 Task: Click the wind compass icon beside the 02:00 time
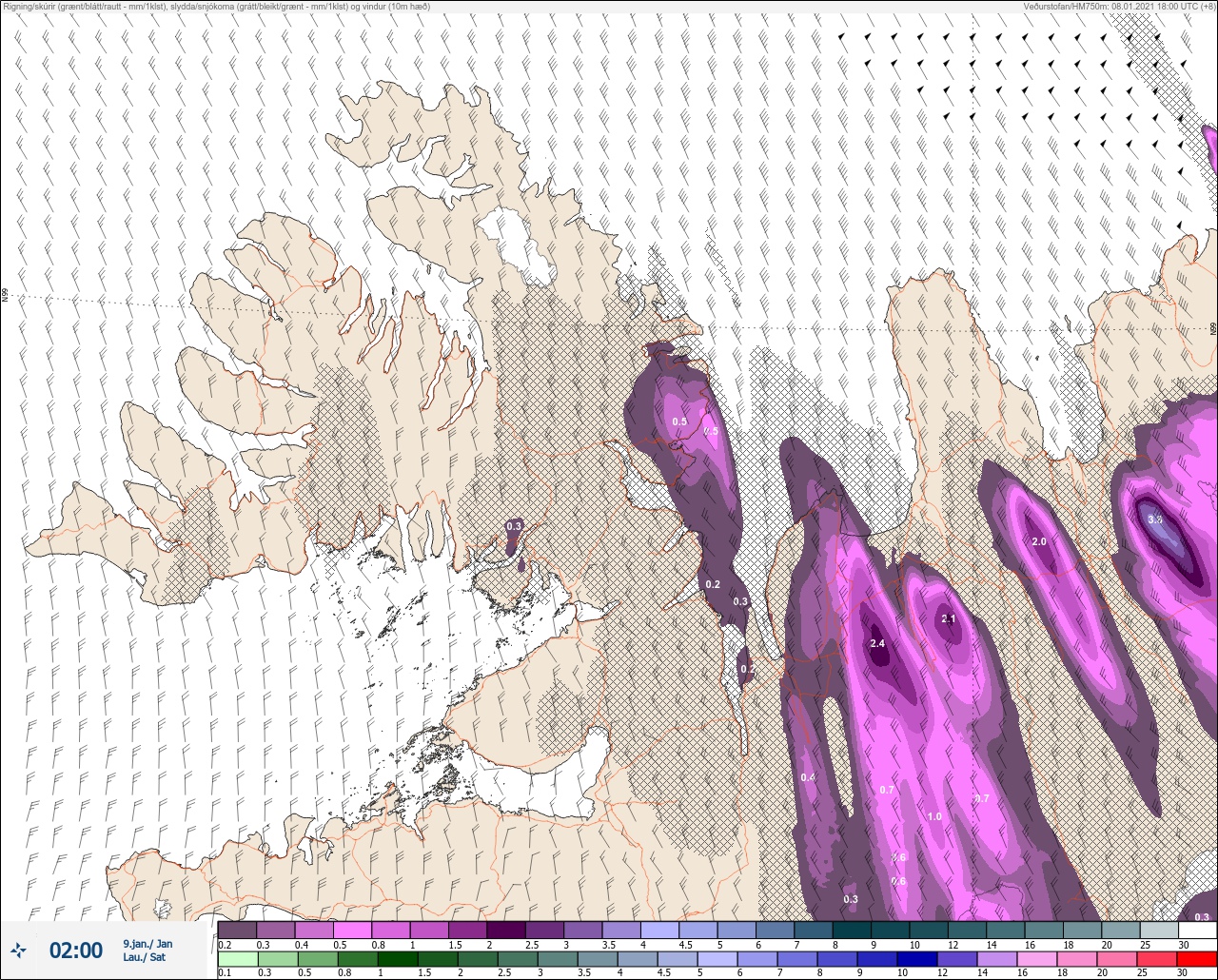click(19, 950)
